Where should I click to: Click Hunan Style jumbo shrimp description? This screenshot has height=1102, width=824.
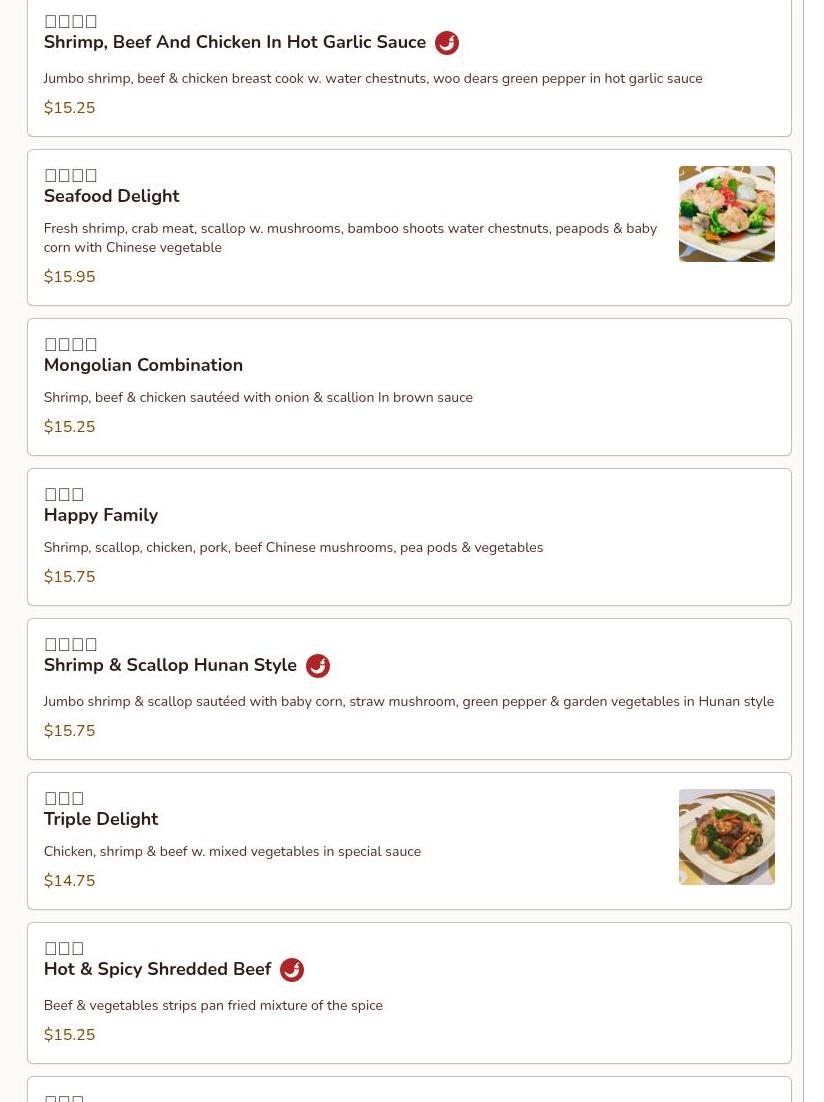pos(408,701)
